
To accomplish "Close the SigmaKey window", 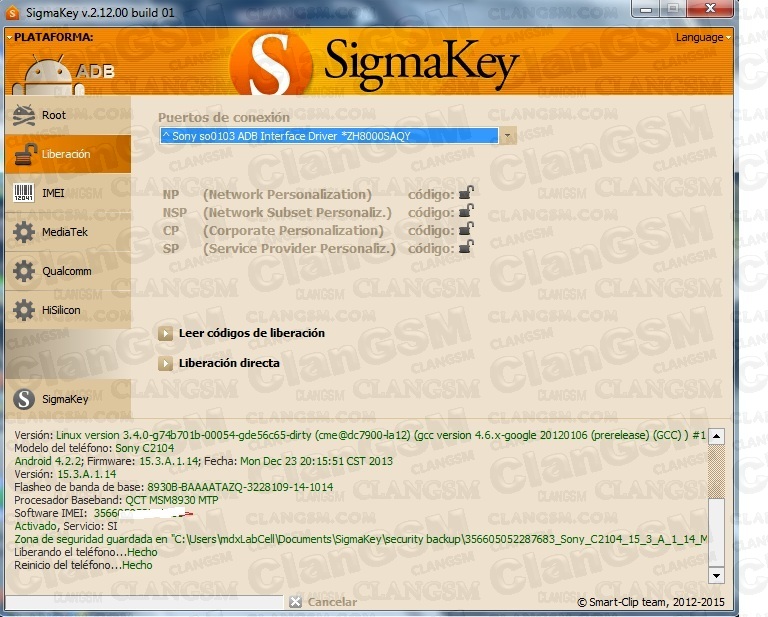I will click(x=711, y=8).
